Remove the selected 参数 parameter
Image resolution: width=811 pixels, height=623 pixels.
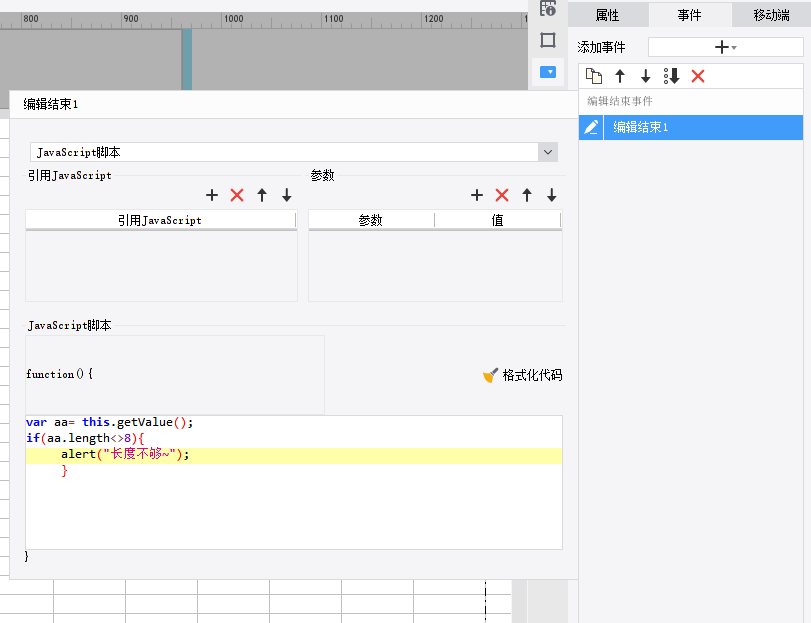[x=502, y=195]
